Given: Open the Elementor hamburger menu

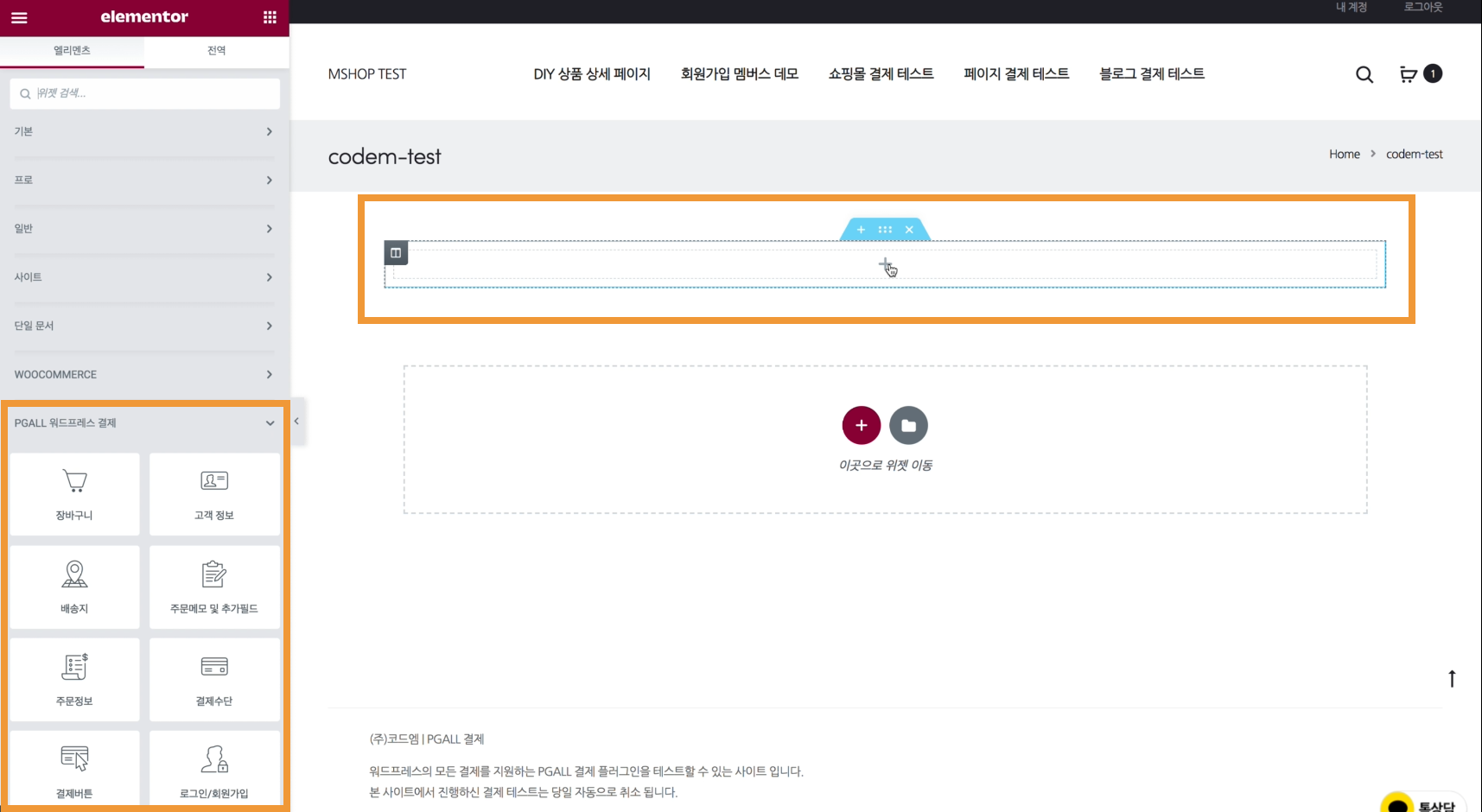Looking at the screenshot, I should click(19, 17).
